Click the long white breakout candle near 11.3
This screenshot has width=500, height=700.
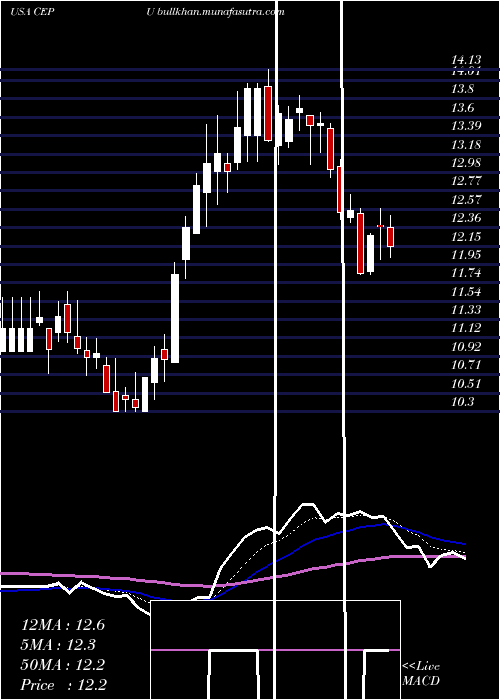tap(175, 318)
